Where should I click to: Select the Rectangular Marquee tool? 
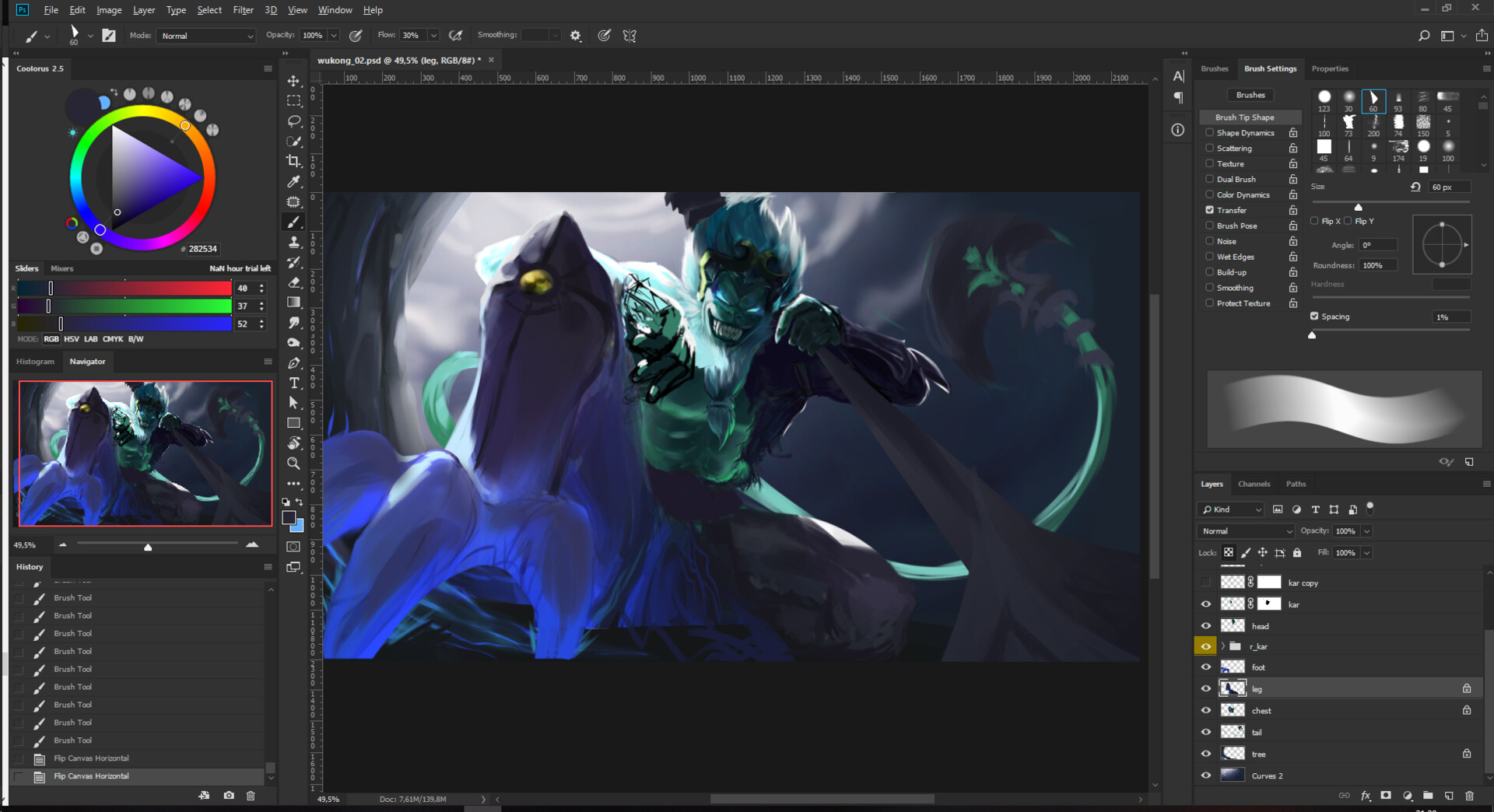pos(293,101)
